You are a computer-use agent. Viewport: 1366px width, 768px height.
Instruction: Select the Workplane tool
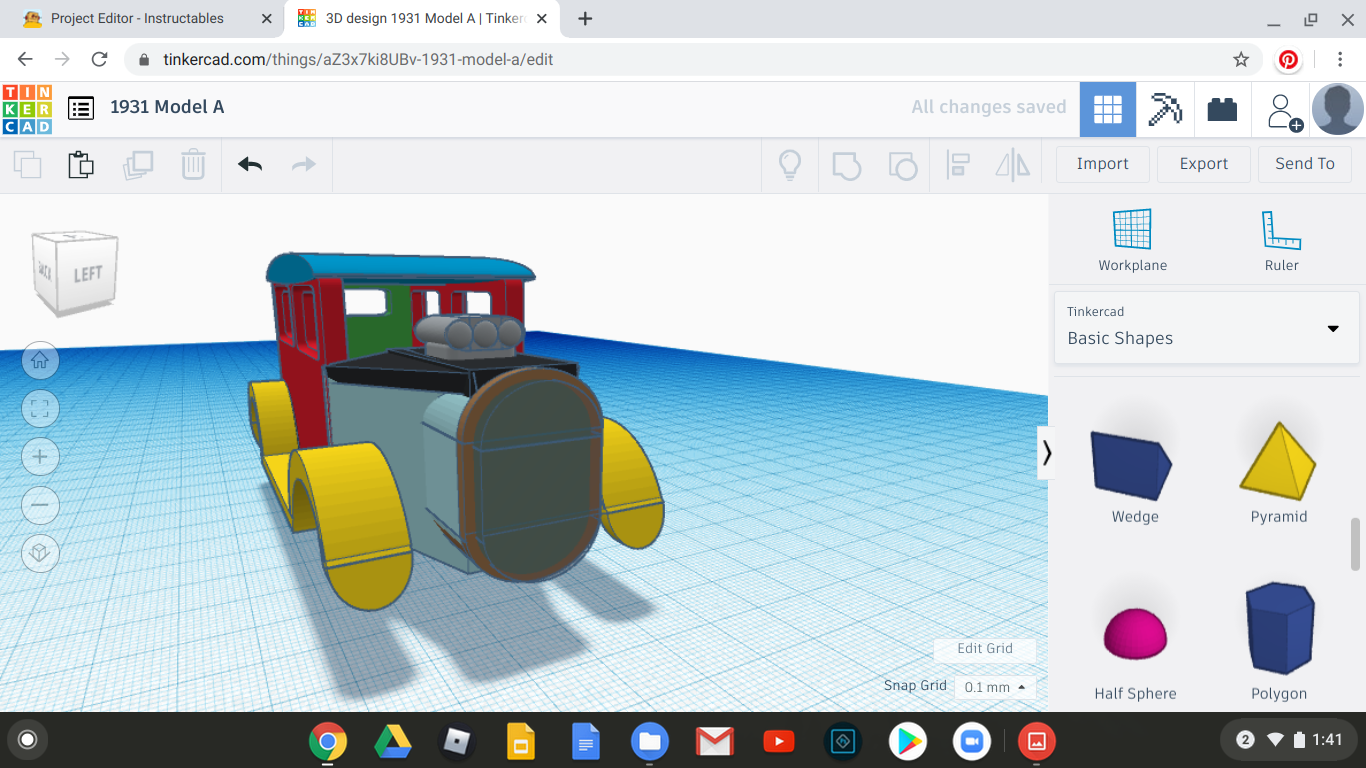click(x=1132, y=238)
